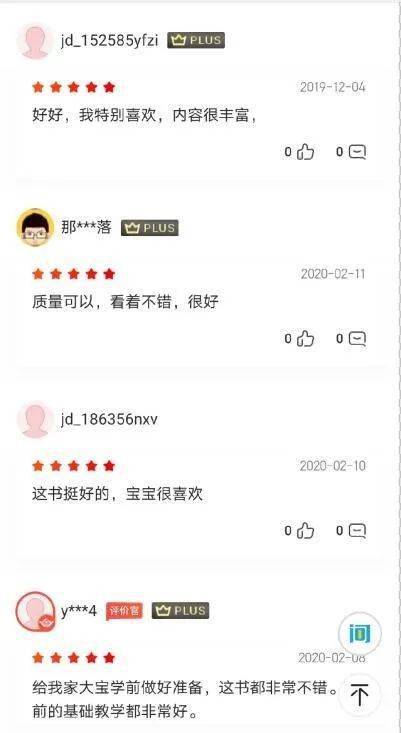Open the profile avatar of y***4
401x733 pixels.
pos(35,611)
